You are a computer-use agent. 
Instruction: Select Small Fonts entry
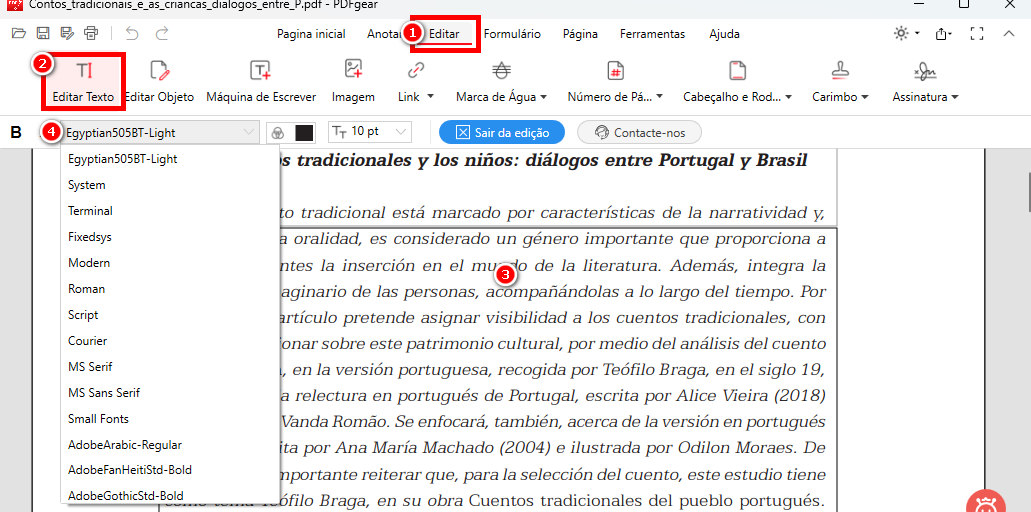[170, 419]
